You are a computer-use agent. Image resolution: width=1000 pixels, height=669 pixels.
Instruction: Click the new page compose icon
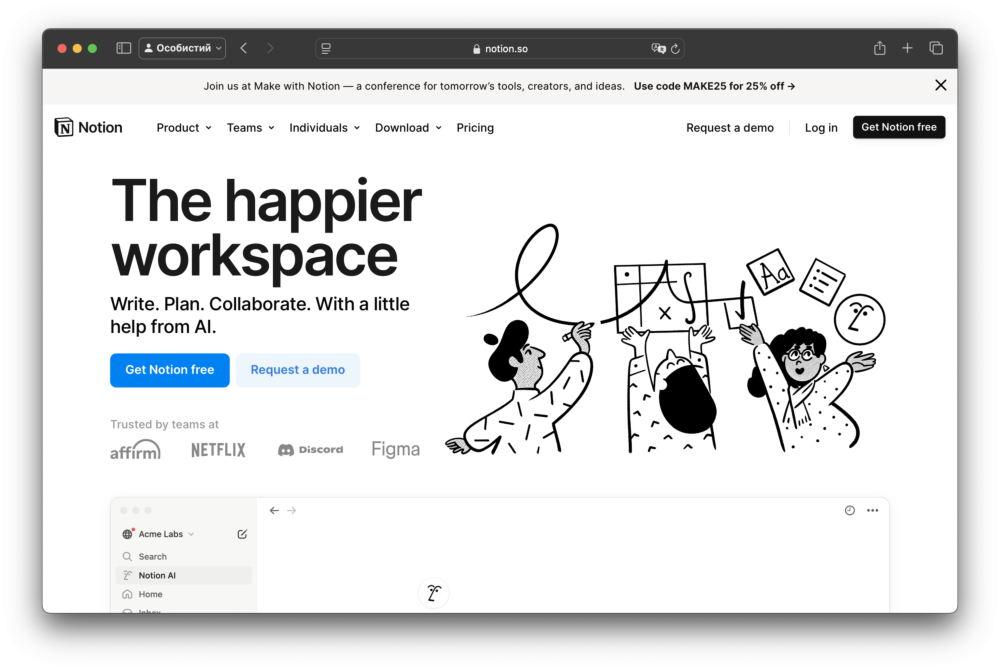coord(242,534)
